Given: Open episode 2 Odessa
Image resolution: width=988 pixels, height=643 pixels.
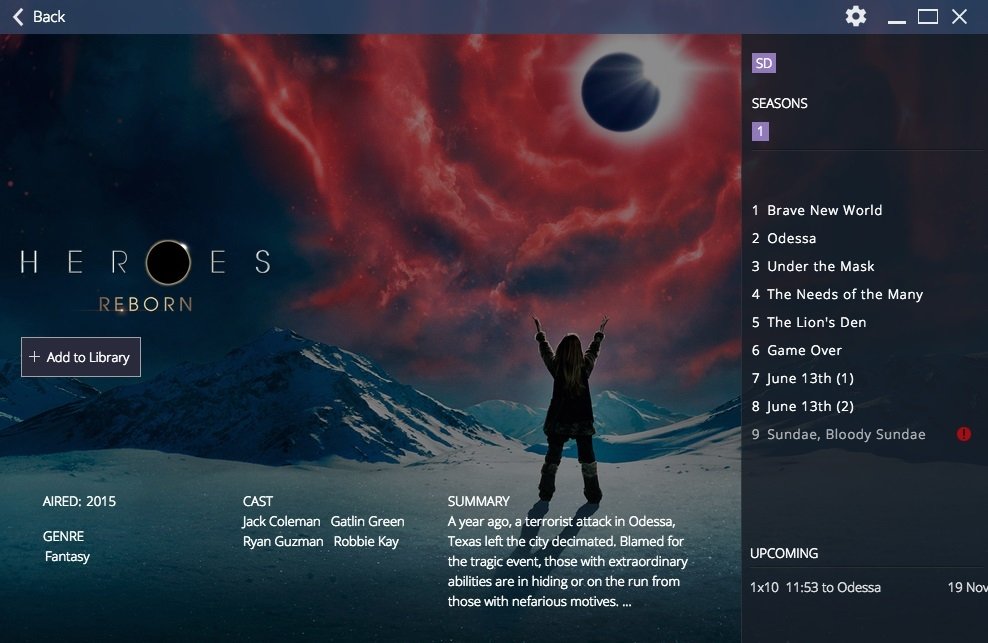Looking at the screenshot, I should (784, 238).
